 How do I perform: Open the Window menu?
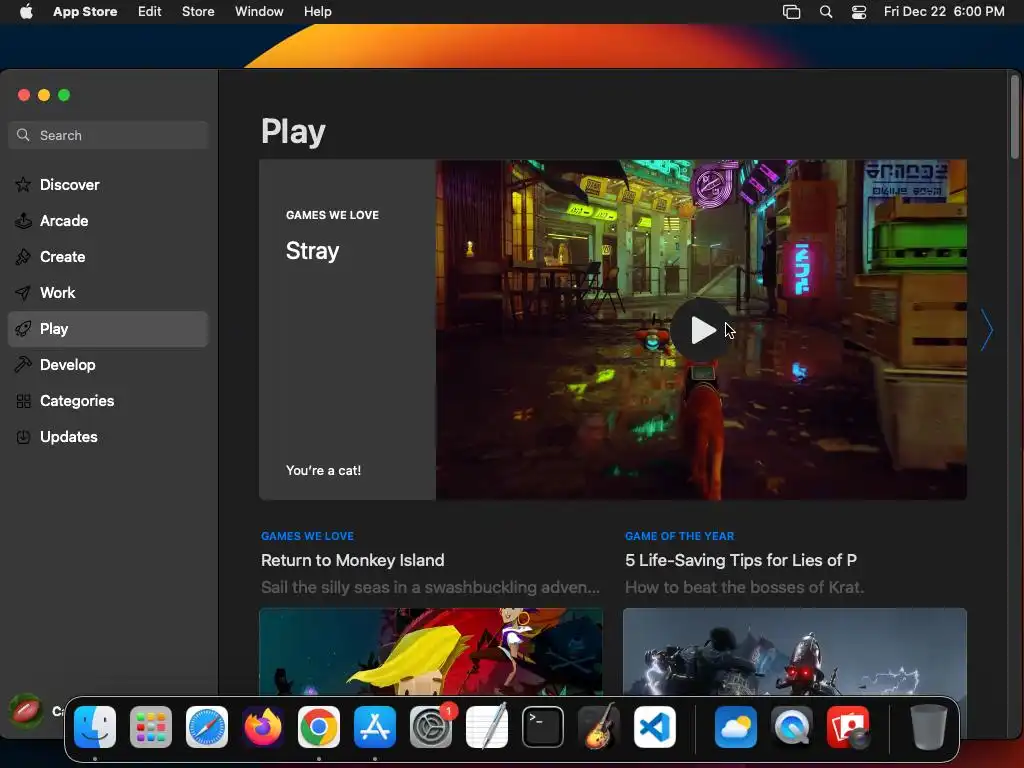[259, 12]
